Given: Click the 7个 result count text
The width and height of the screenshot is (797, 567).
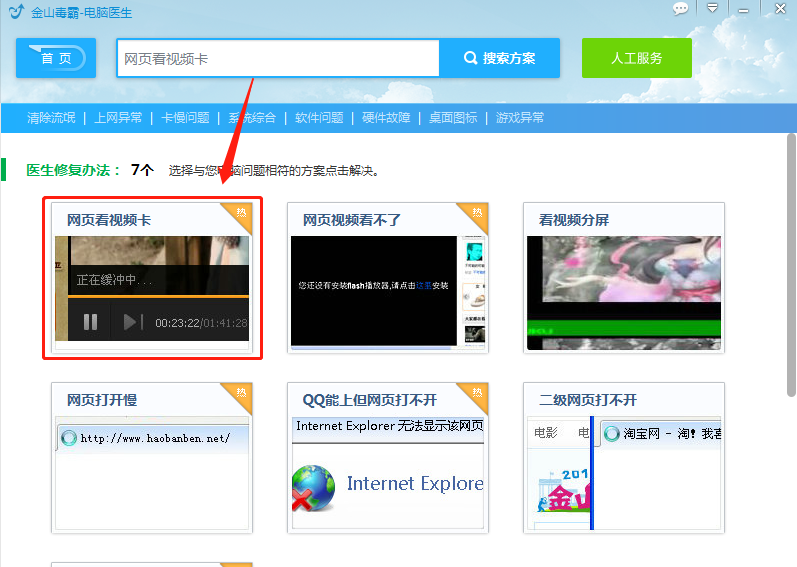Looking at the screenshot, I should coord(142,170).
